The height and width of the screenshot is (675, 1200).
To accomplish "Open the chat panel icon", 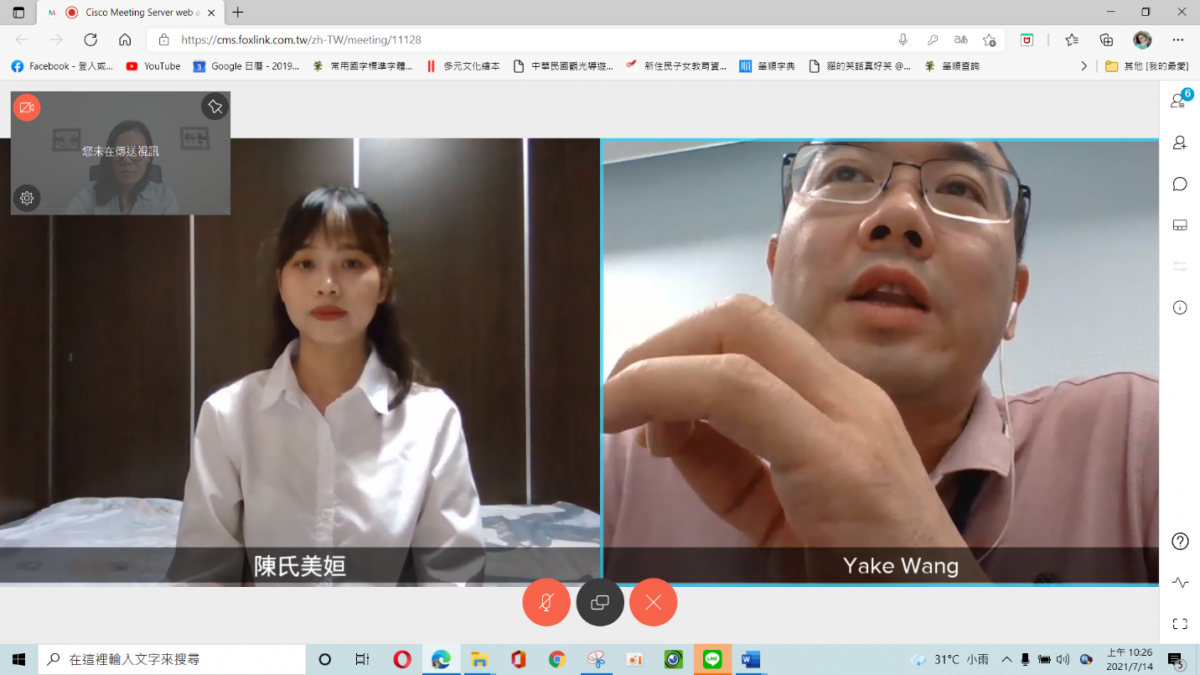I will pos(1179,184).
